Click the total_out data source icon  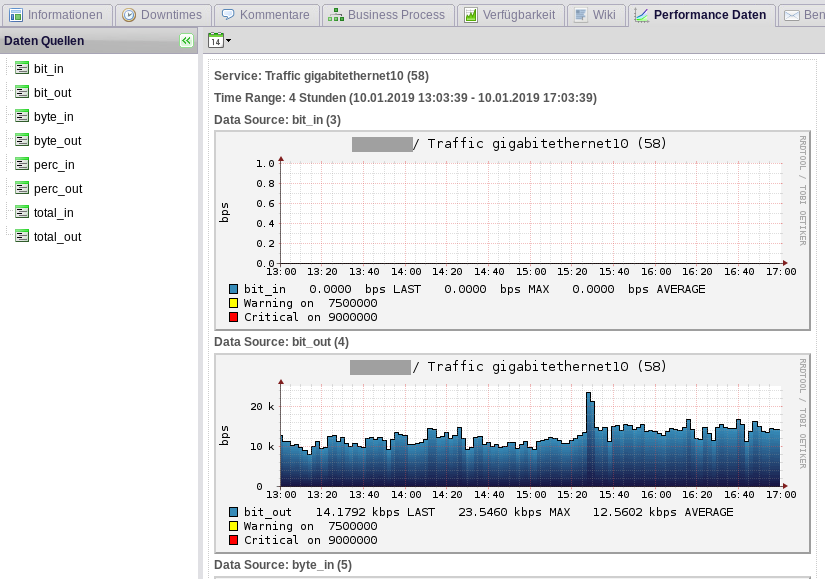(x=22, y=237)
